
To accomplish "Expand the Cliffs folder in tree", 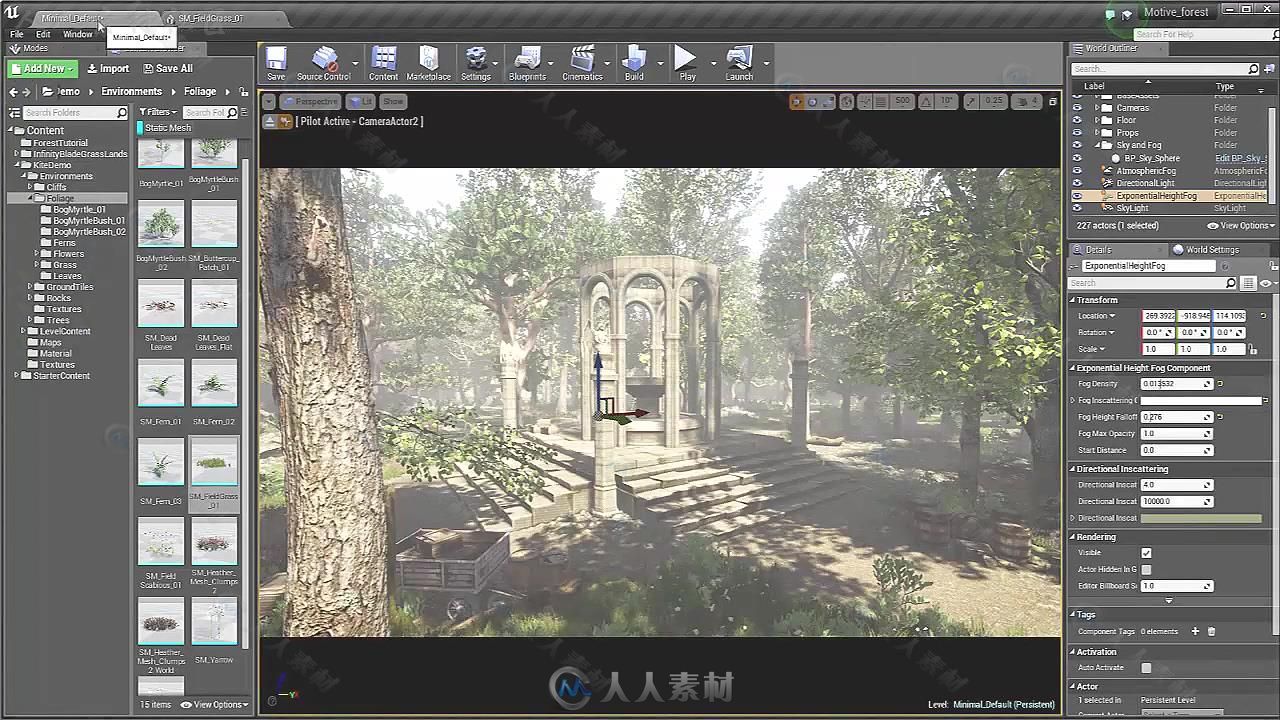I will tap(32, 187).
